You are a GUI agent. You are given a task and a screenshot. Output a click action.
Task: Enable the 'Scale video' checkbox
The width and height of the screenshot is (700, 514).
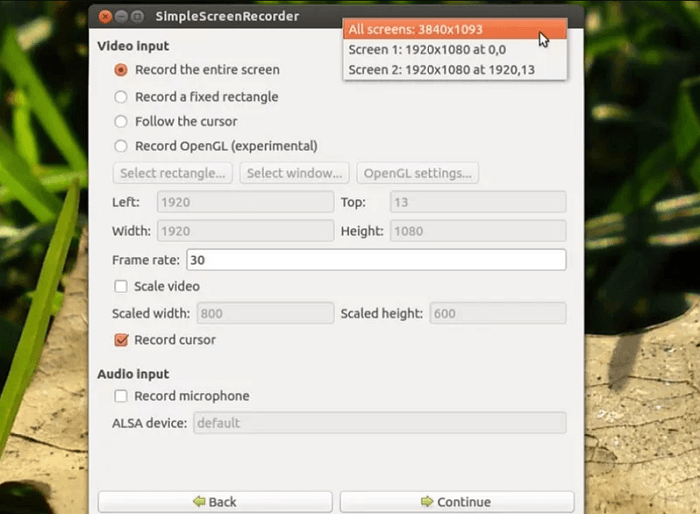pyautogui.click(x=121, y=287)
